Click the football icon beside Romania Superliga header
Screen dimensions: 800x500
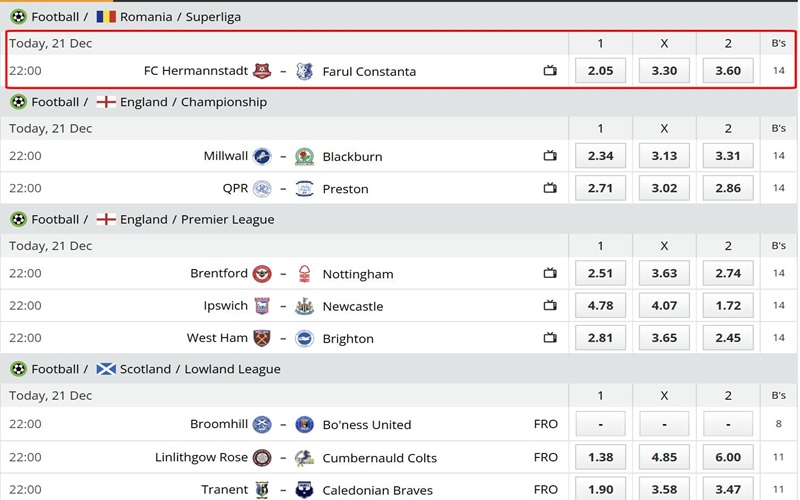[18, 17]
